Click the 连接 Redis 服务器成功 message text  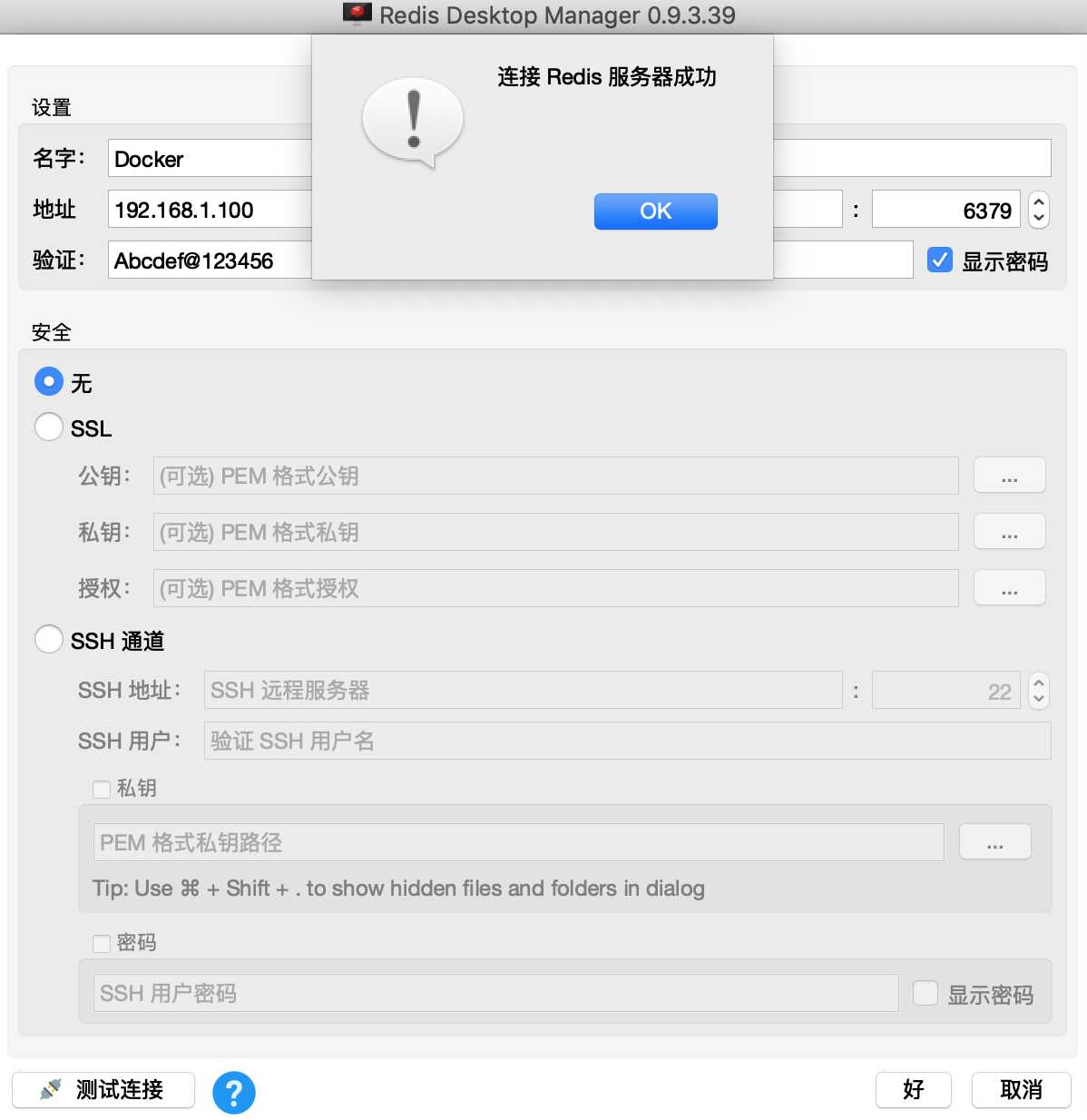point(607,76)
